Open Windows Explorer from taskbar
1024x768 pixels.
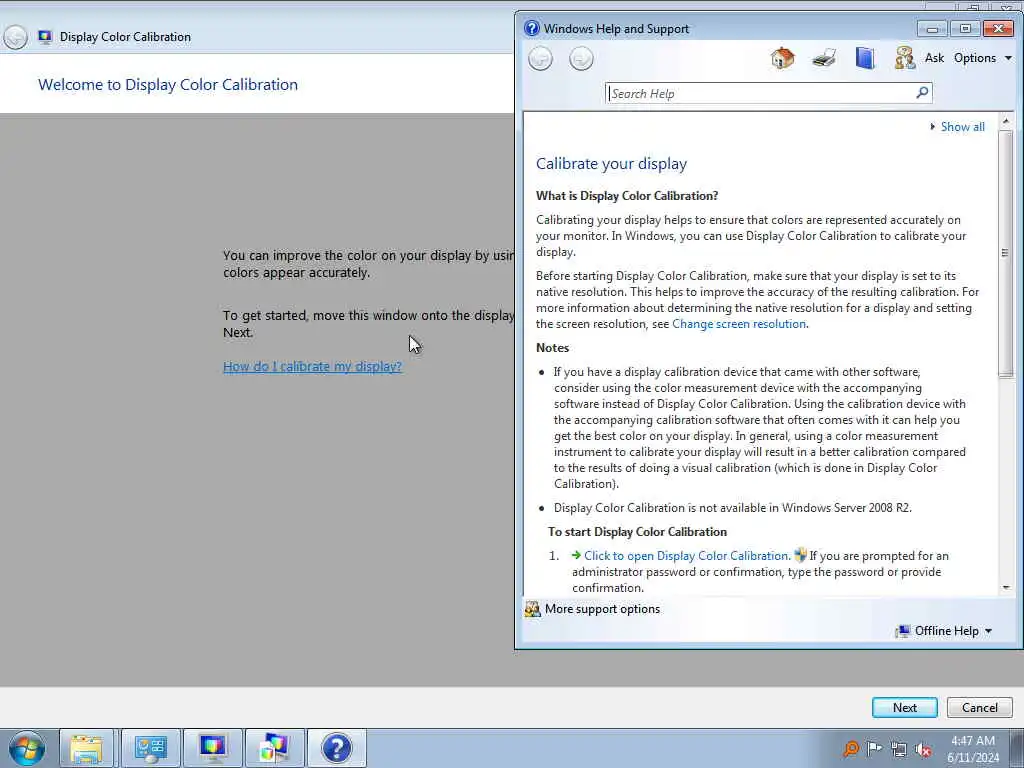pos(86,748)
